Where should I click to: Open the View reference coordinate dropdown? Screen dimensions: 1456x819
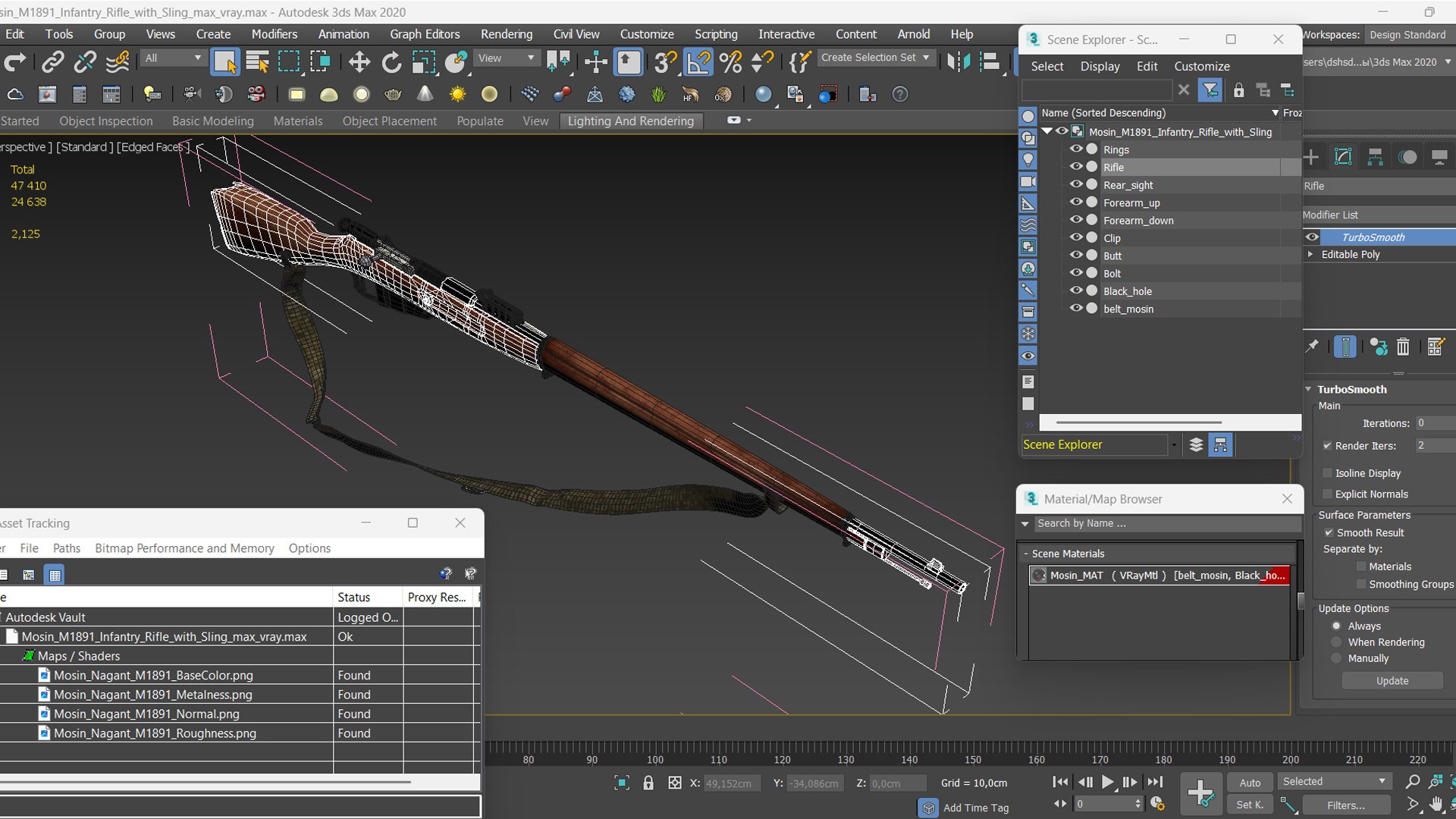click(506, 58)
